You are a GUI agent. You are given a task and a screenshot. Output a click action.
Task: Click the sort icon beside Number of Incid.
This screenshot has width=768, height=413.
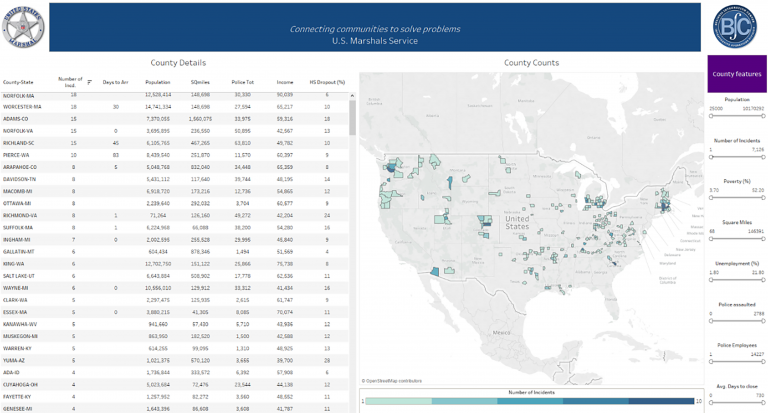pos(89,82)
